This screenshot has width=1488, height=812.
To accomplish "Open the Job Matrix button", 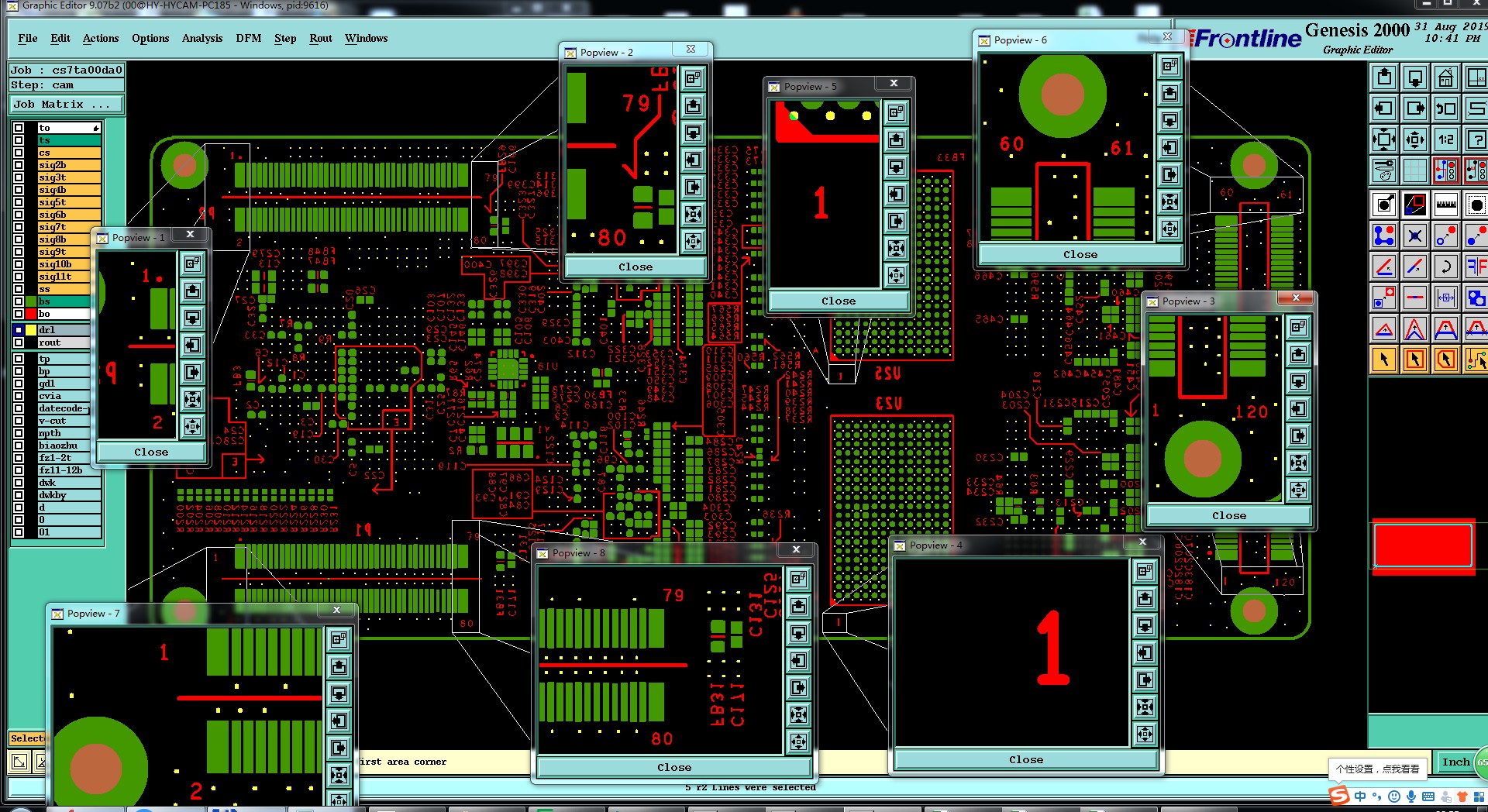I will [66, 104].
